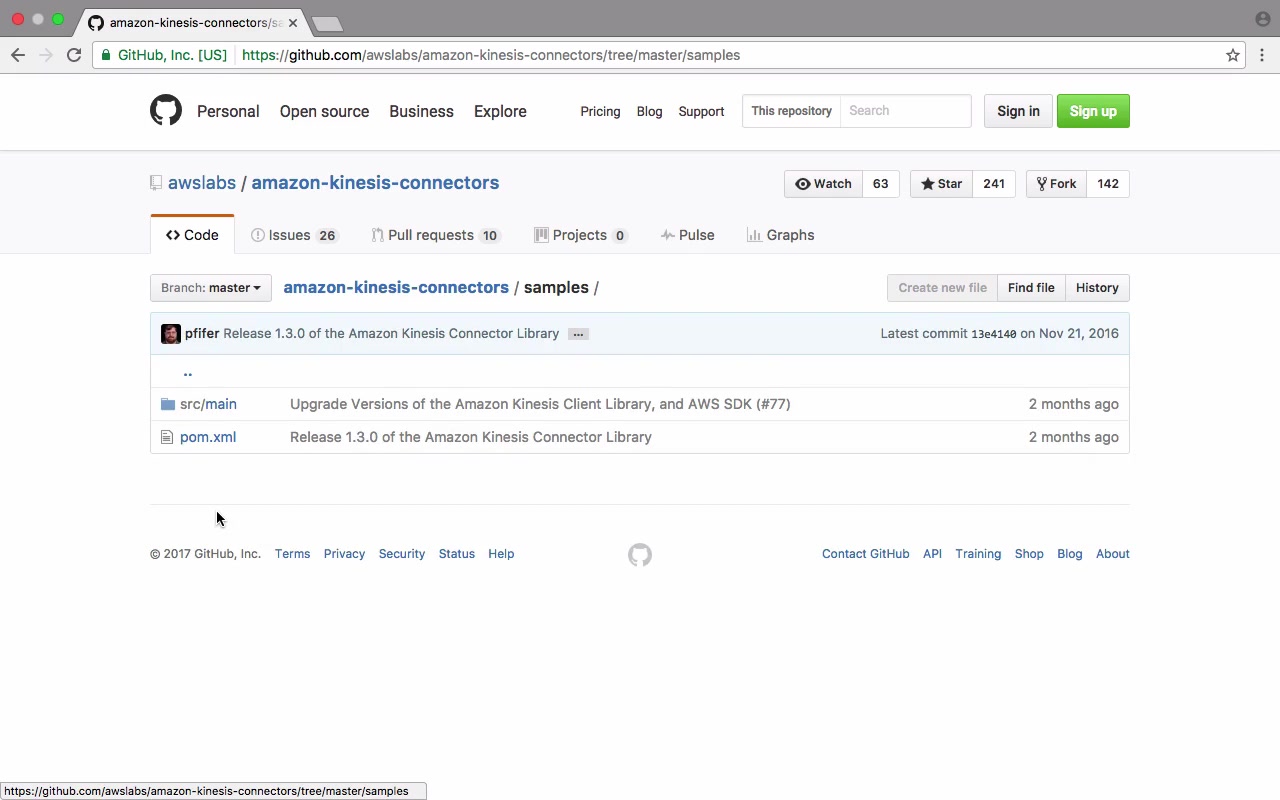Open the Blog link in header
Viewport: 1280px width, 800px height.
[649, 111]
